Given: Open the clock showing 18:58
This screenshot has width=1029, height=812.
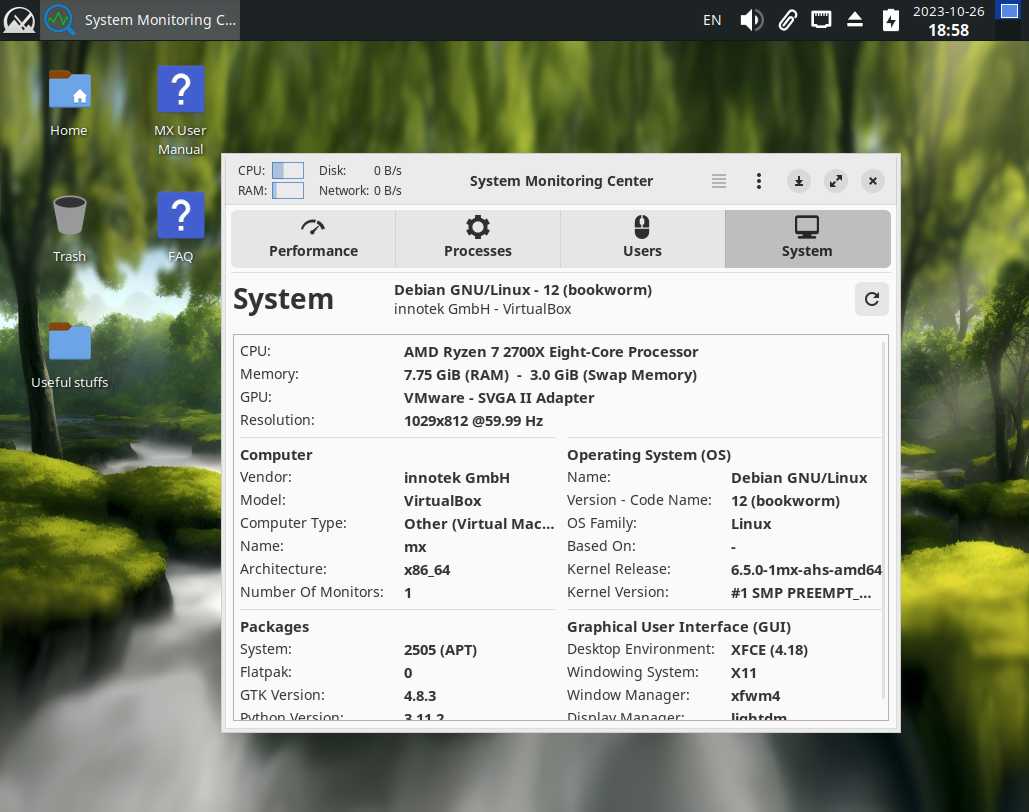Looking at the screenshot, I should (x=948, y=21).
